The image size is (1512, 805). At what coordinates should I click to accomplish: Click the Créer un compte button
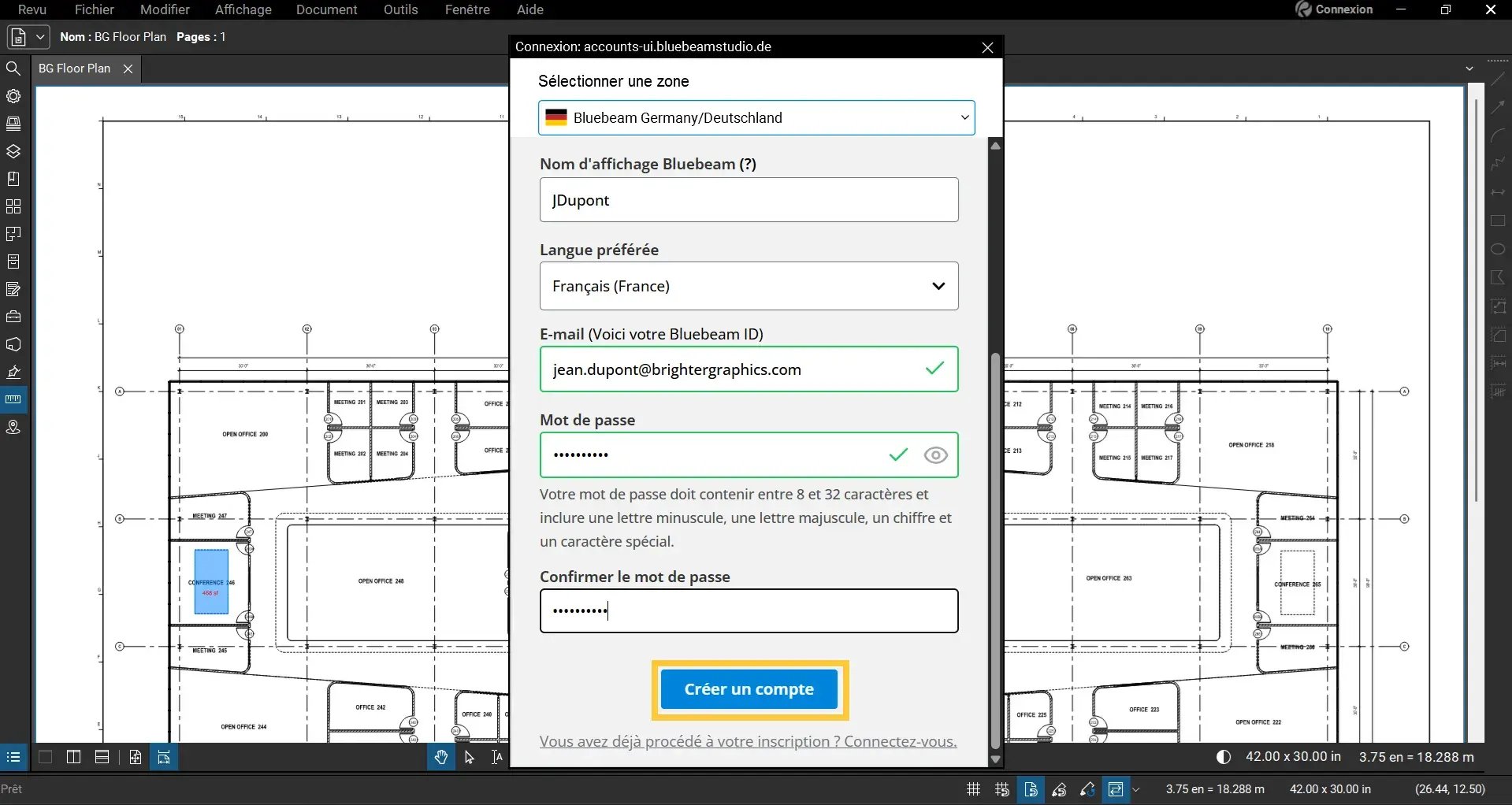click(x=749, y=689)
